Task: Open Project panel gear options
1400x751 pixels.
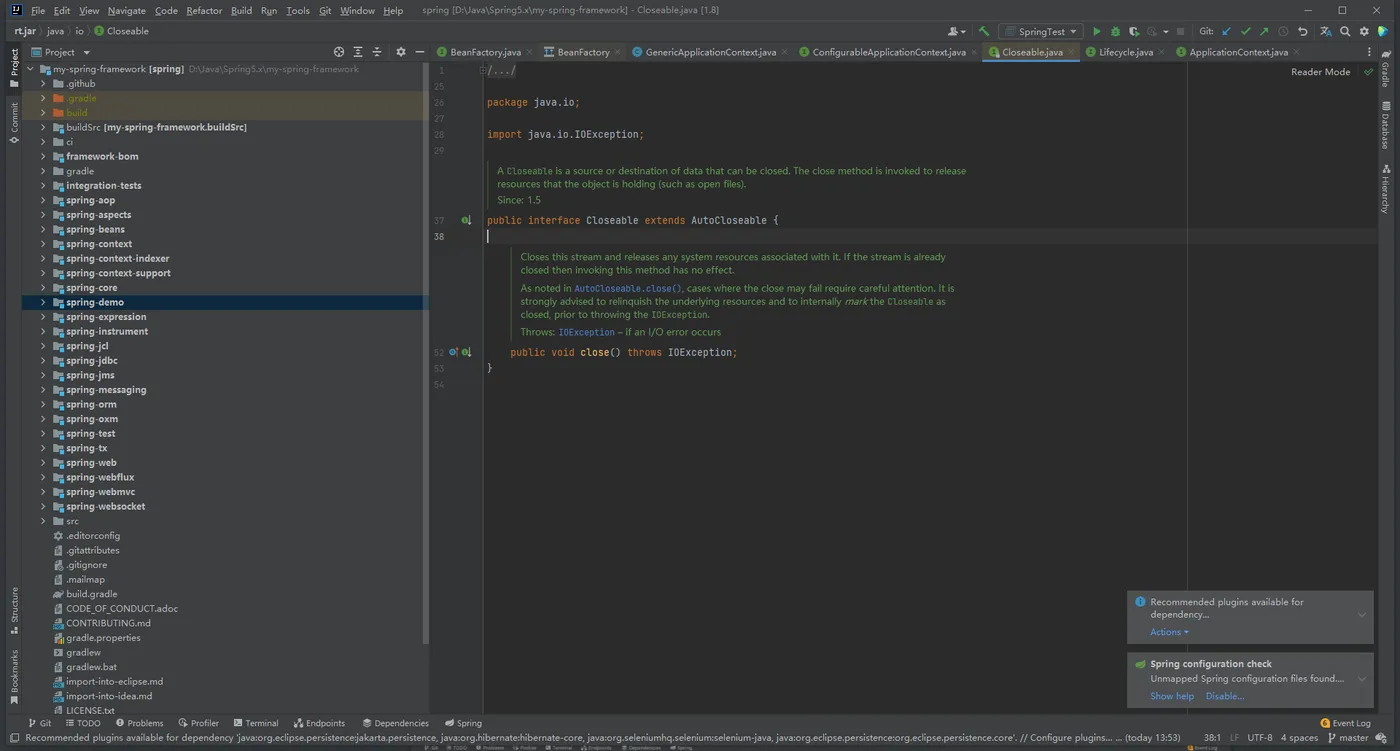Action: pyautogui.click(x=401, y=52)
